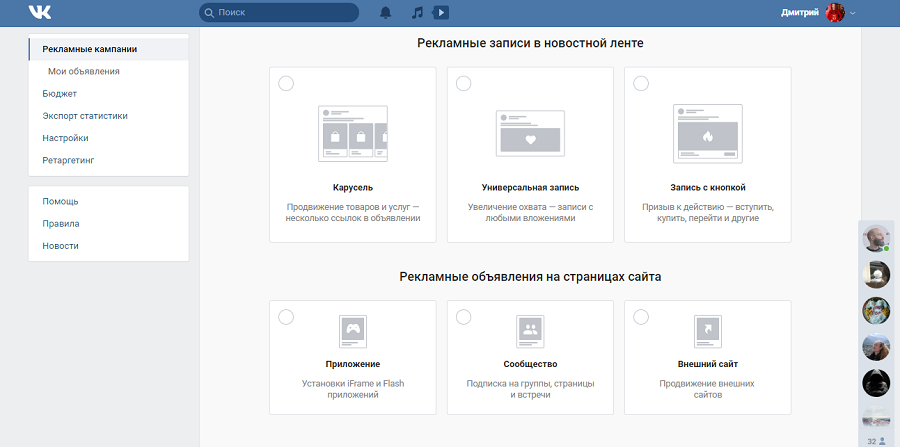Open first online contact avatar
Image resolution: width=900 pixels, height=447 pixels.
876,238
